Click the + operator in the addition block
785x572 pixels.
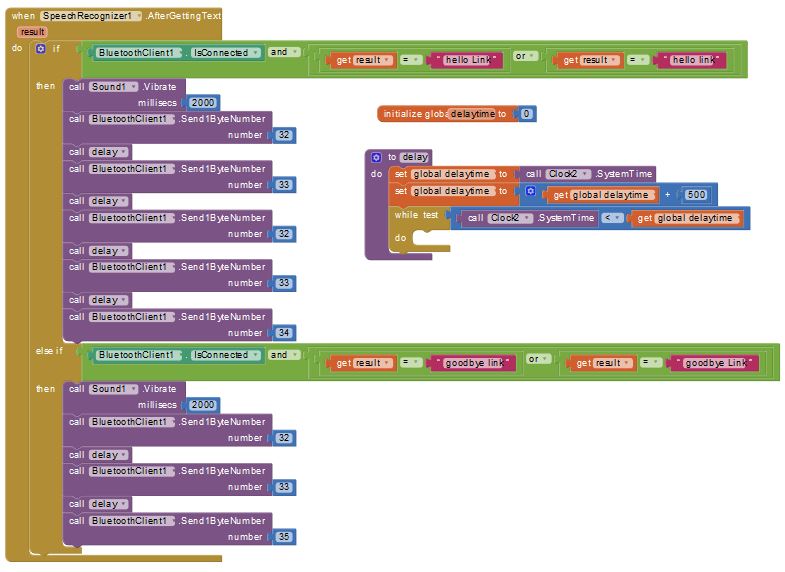(667, 195)
